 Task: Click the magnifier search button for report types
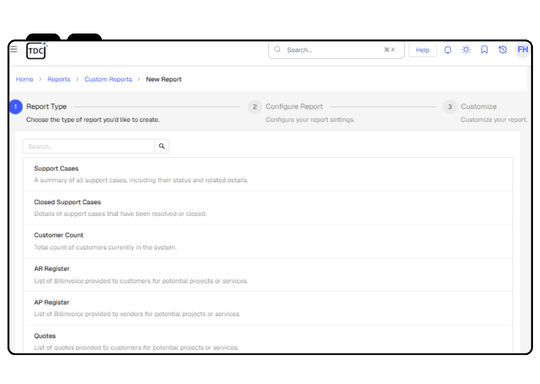tap(162, 146)
